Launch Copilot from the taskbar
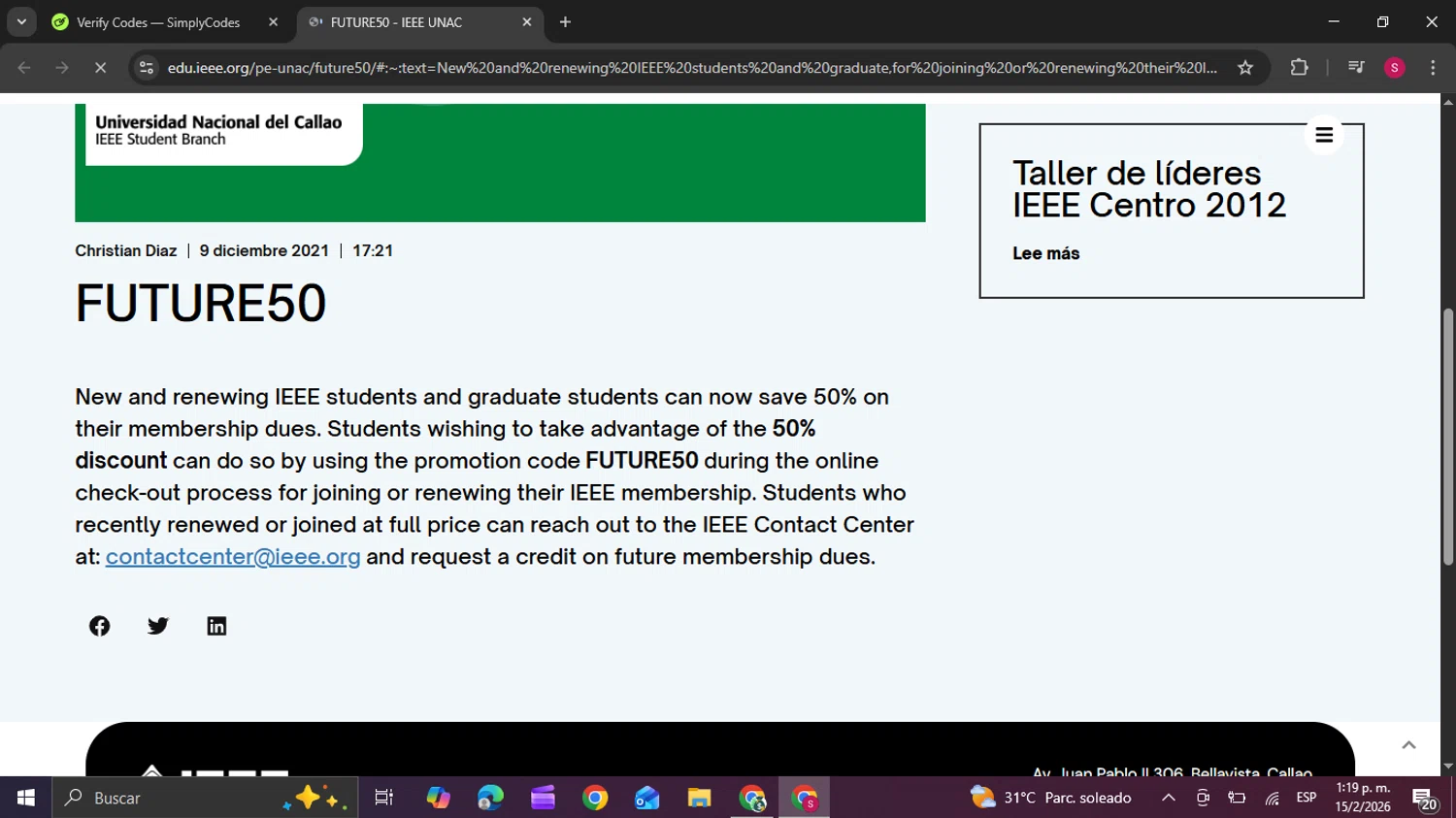The image size is (1456, 818). click(439, 798)
